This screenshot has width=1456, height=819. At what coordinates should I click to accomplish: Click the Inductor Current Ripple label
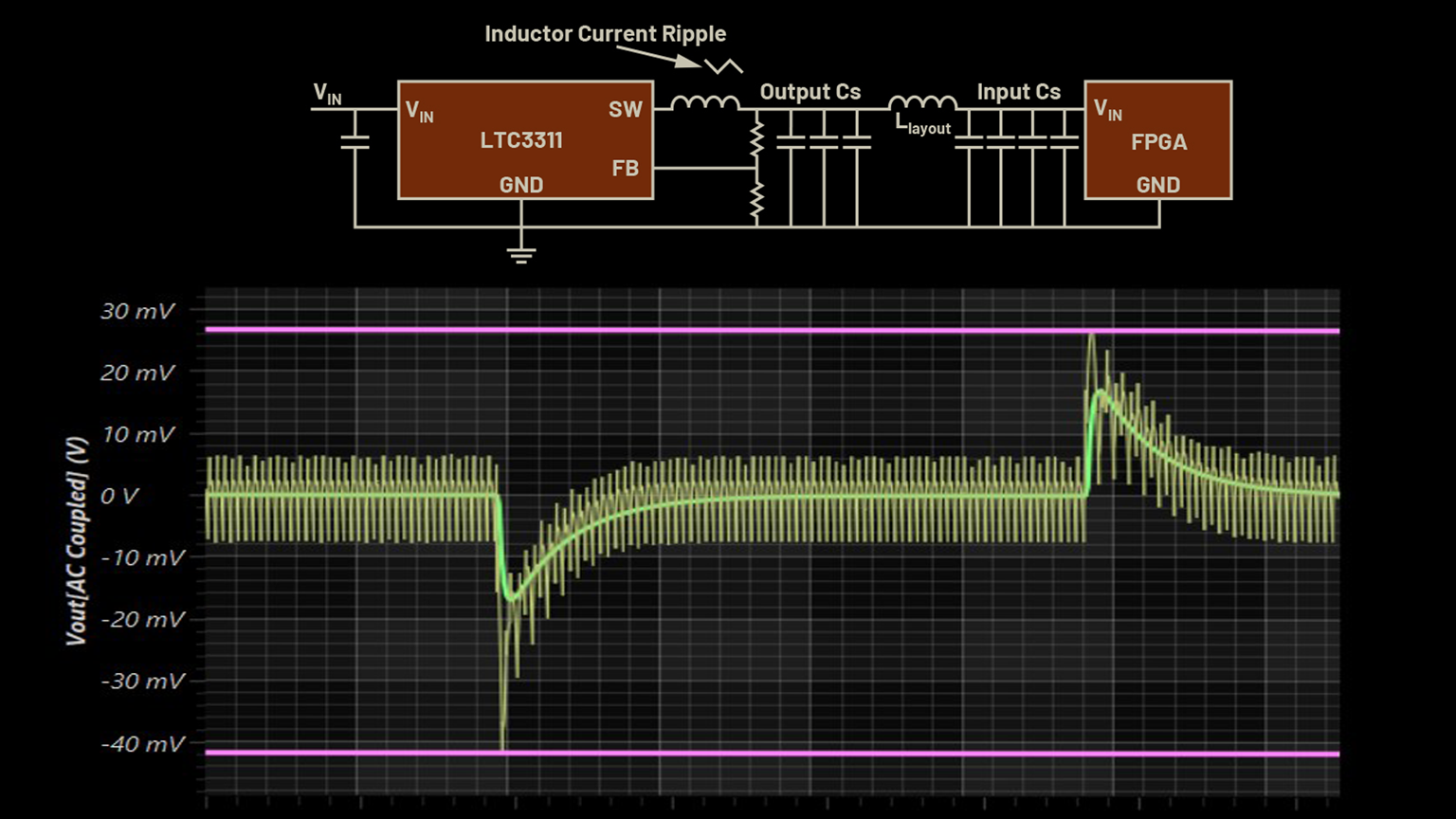tap(605, 34)
